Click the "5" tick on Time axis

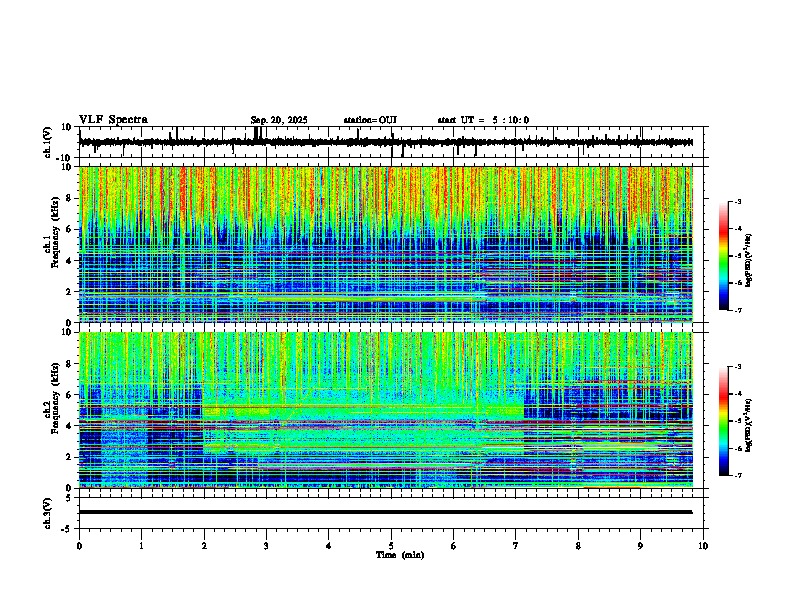(391, 546)
